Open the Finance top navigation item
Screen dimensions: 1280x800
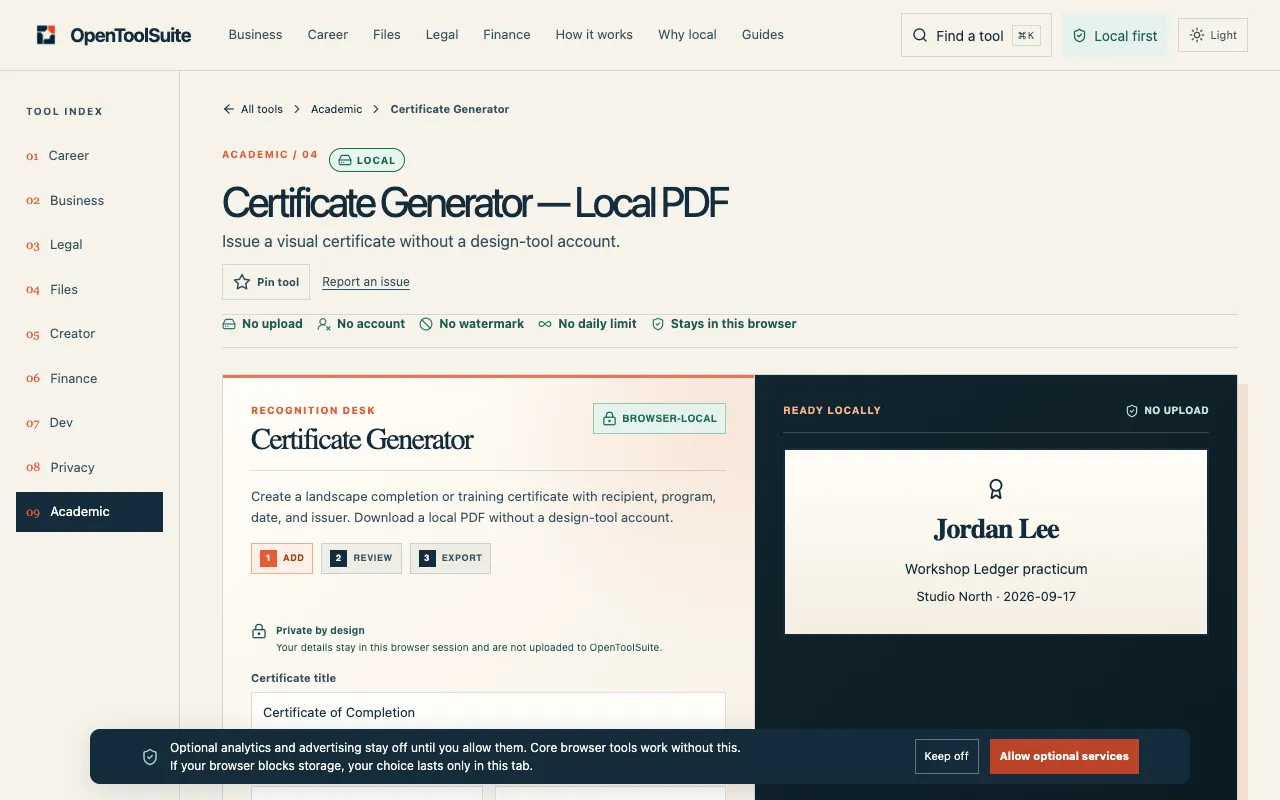tap(507, 34)
